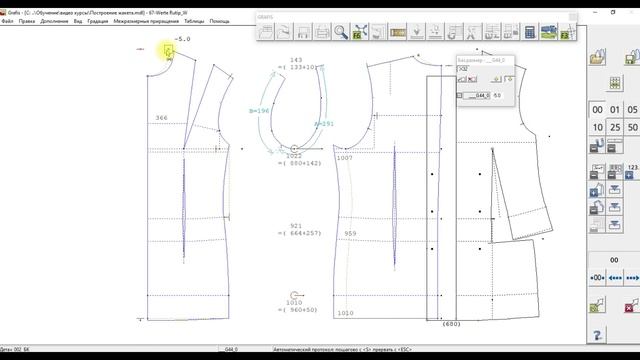The image size is (640, 360).
Task: Click the (680) label below front pattern
Action: (451, 324)
